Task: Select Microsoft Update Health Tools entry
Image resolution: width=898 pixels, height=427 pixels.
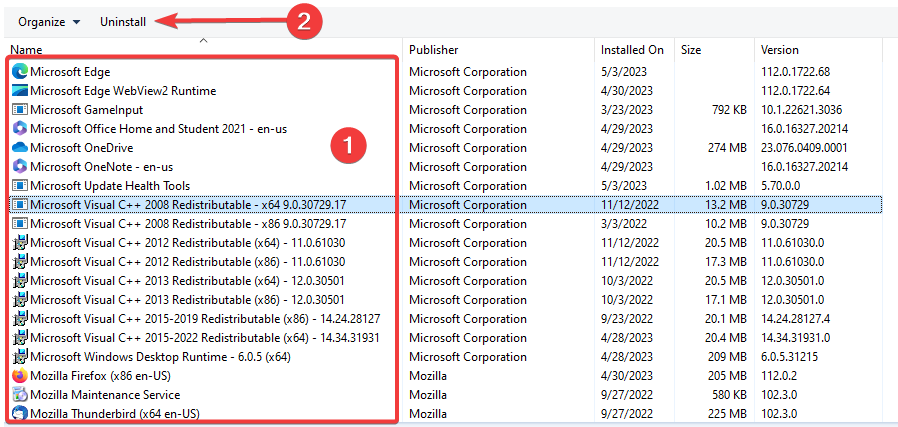Action: (110, 186)
